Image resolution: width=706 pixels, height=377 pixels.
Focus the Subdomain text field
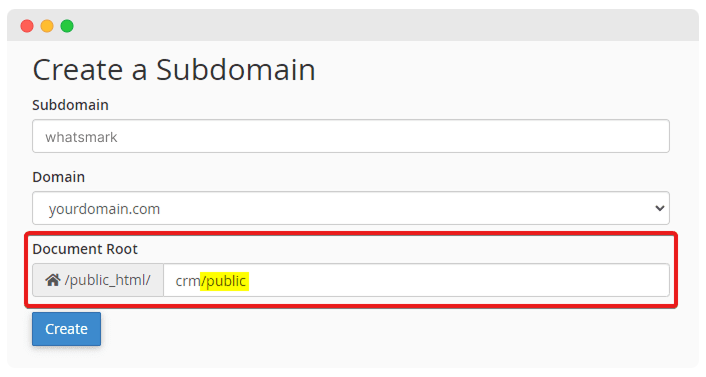[351, 136]
